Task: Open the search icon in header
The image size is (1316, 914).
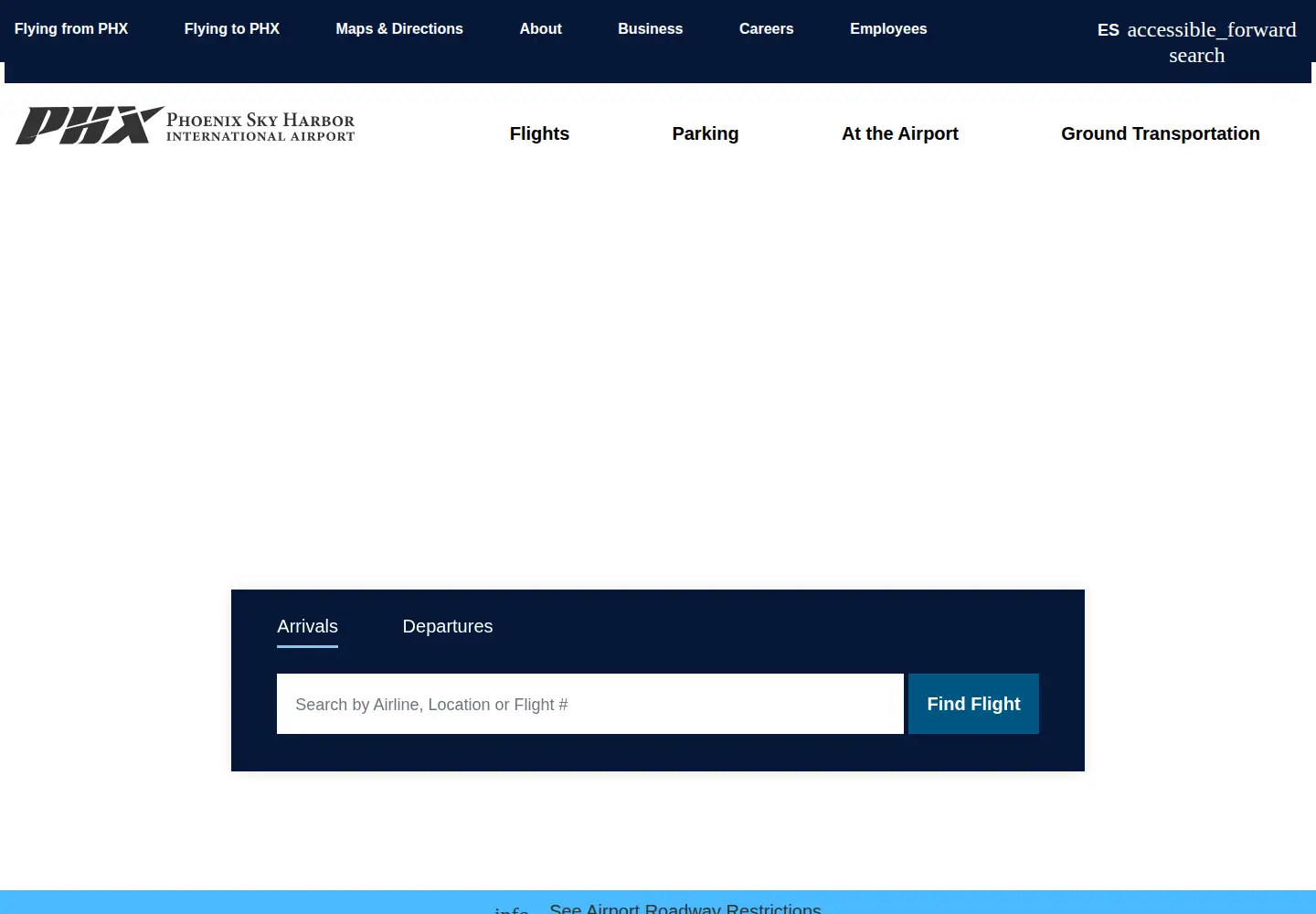Action: coord(1196,55)
